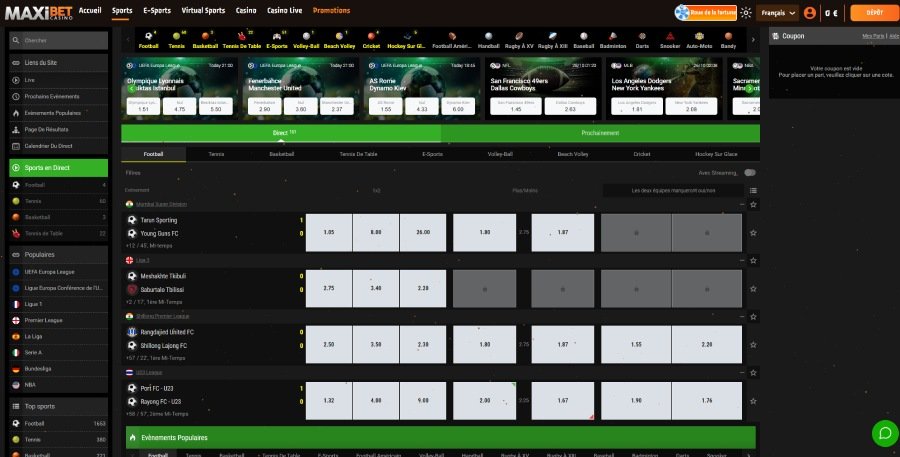Open Bundesliga in Populaires list

coord(59,369)
